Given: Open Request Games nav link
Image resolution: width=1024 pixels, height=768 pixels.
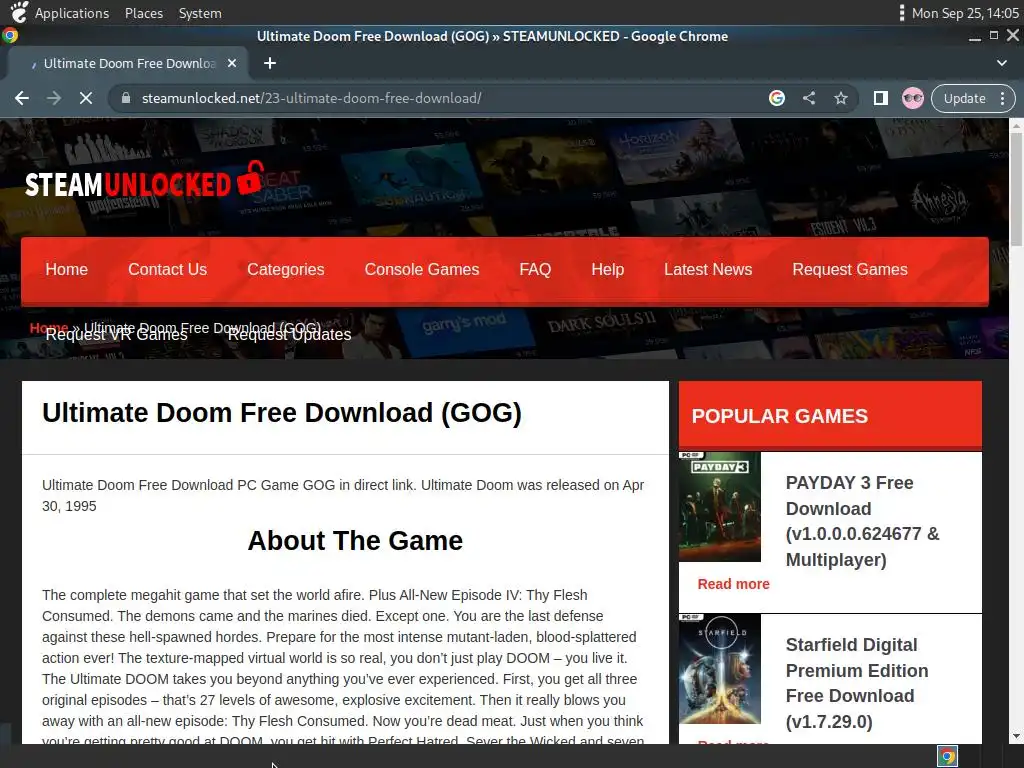Looking at the screenshot, I should pos(850,269).
